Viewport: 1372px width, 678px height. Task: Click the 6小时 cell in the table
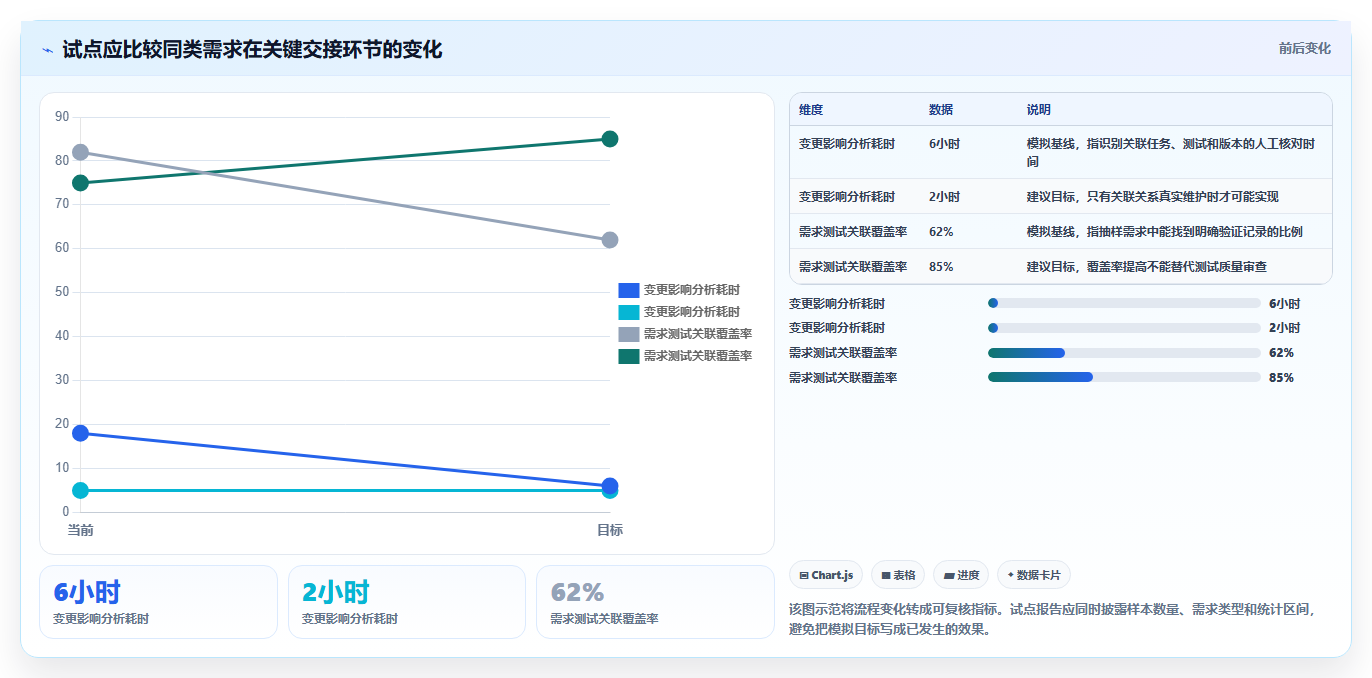point(944,144)
